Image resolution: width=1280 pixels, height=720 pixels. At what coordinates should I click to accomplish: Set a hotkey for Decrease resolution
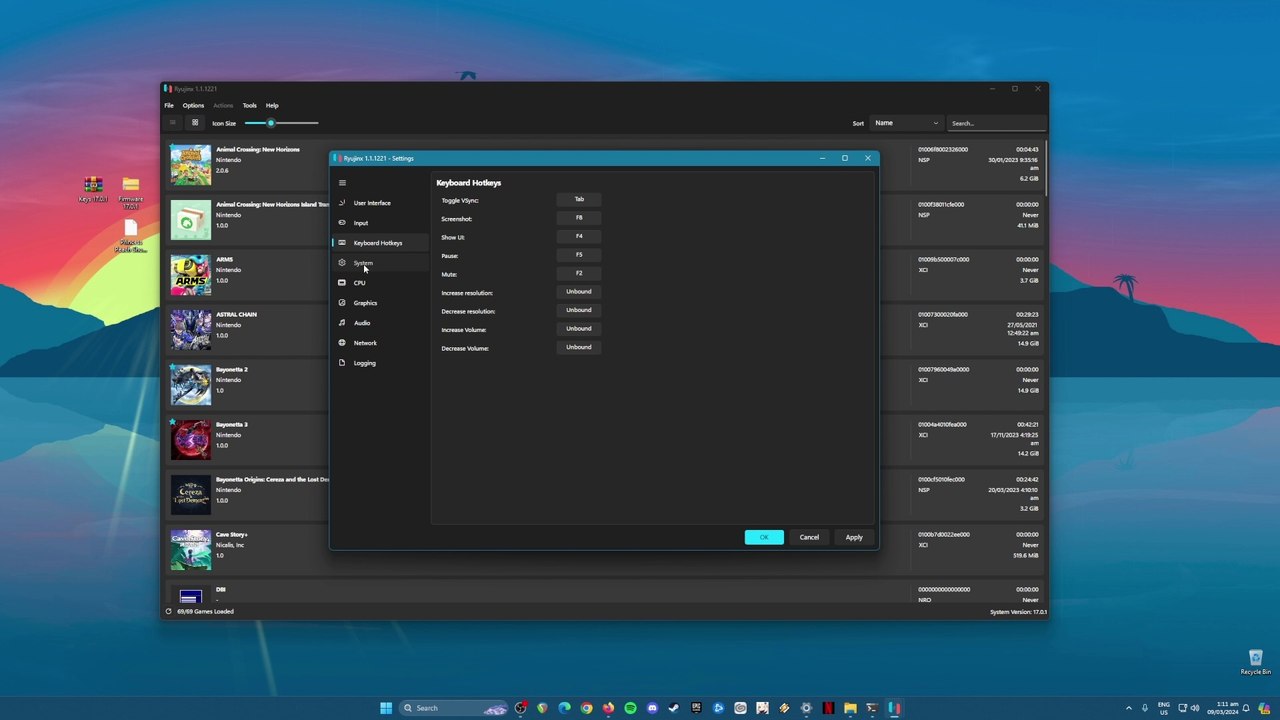pos(579,310)
